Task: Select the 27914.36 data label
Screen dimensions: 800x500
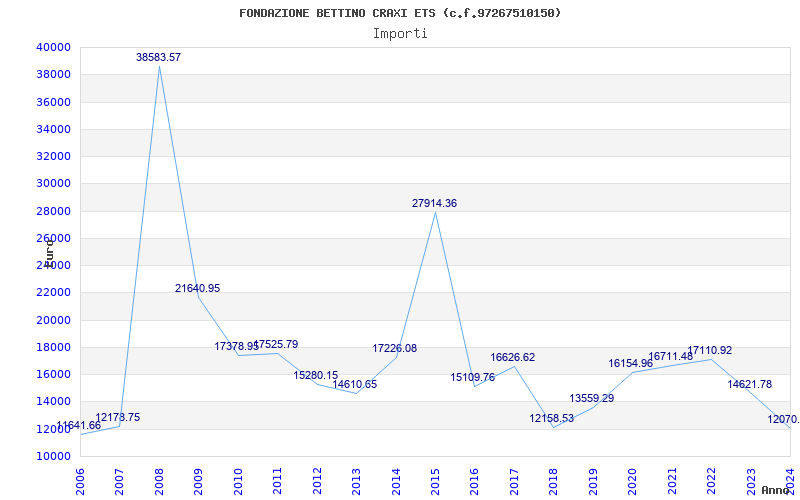Action: pos(434,204)
